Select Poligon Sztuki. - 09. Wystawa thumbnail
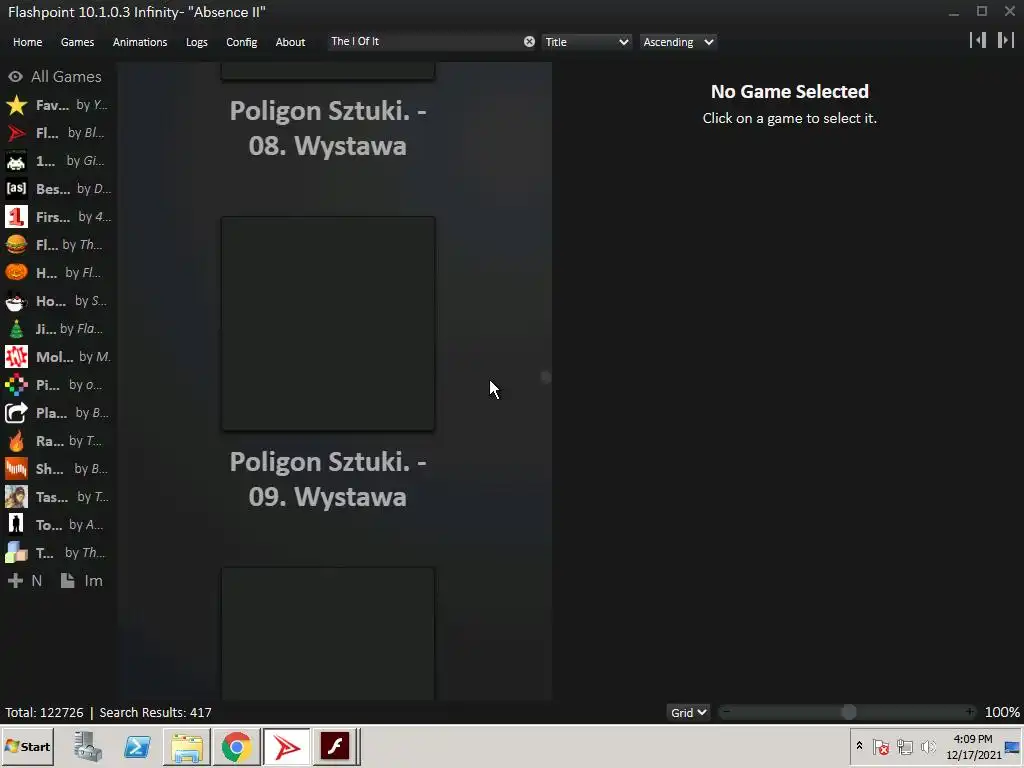Screen dimensions: 1024x768 pos(328,324)
